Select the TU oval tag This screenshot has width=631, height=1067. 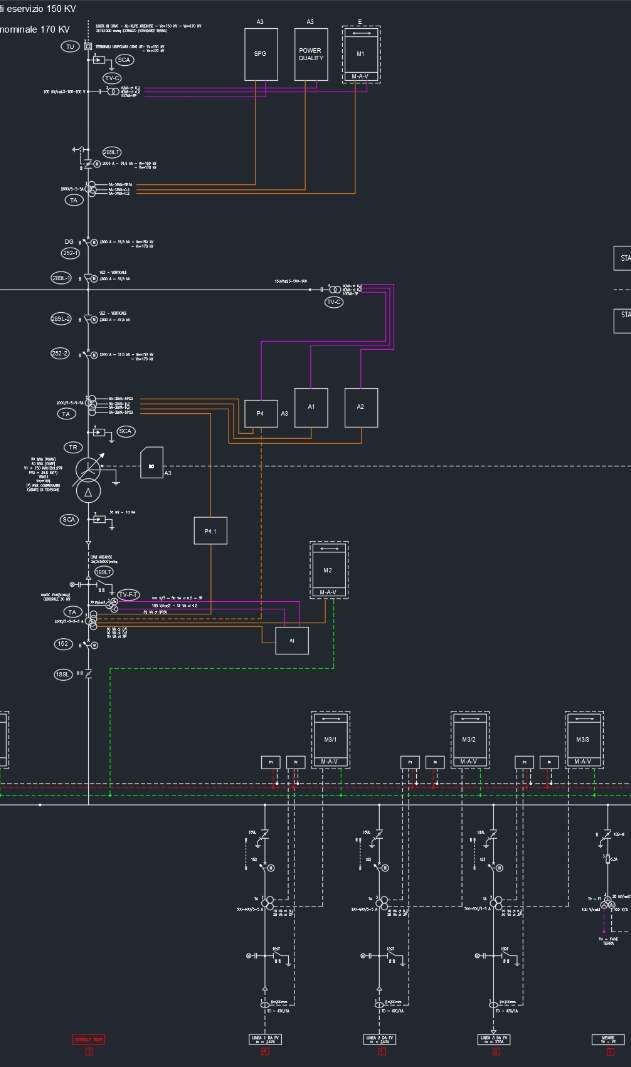pyautogui.click(x=70, y=46)
